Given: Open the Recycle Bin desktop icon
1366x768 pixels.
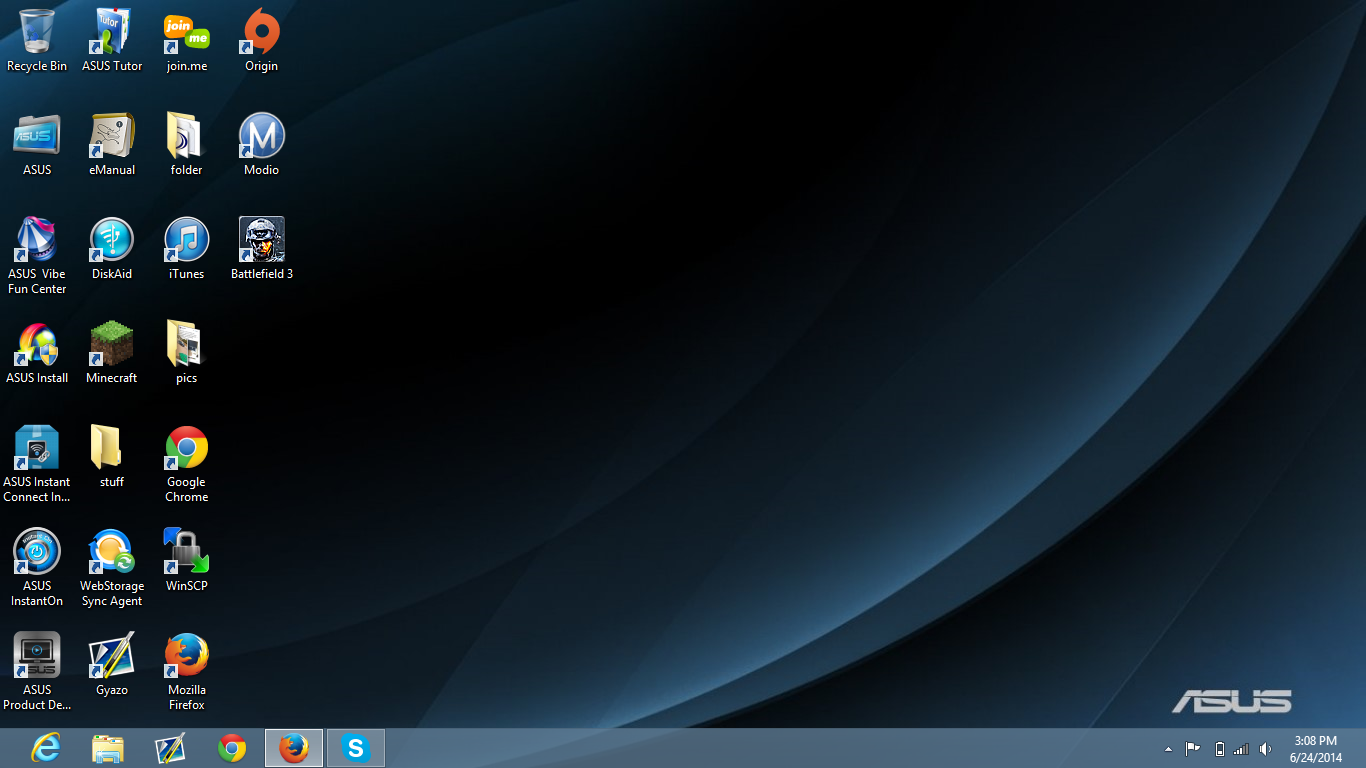Looking at the screenshot, I should pyautogui.click(x=37, y=40).
